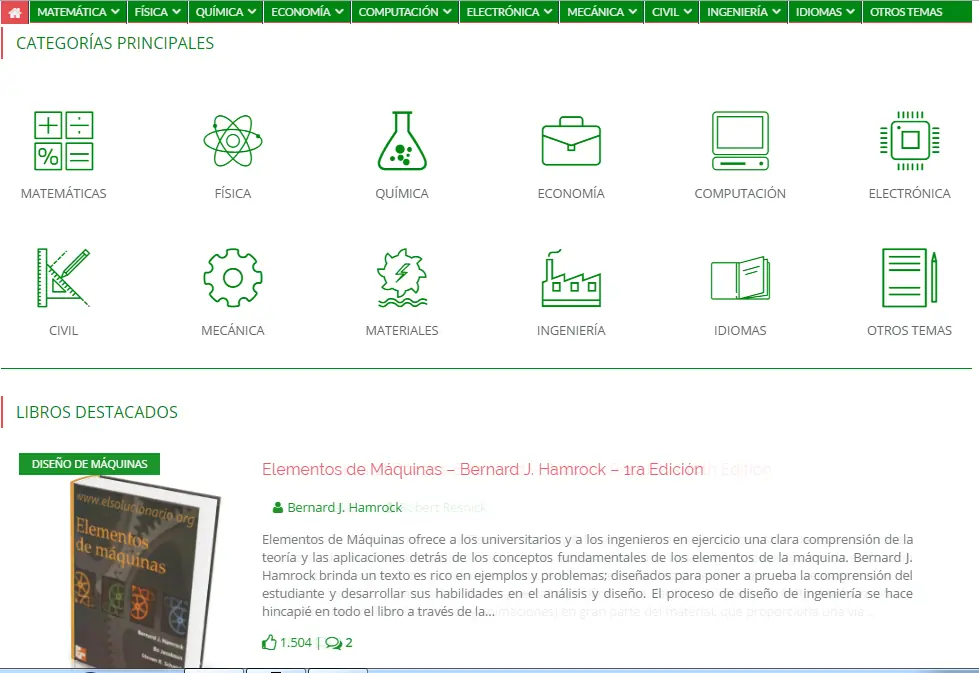The height and width of the screenshot is (673, 979).
Task: Expand the Computación dropdown menu
Action: (405, 12)
